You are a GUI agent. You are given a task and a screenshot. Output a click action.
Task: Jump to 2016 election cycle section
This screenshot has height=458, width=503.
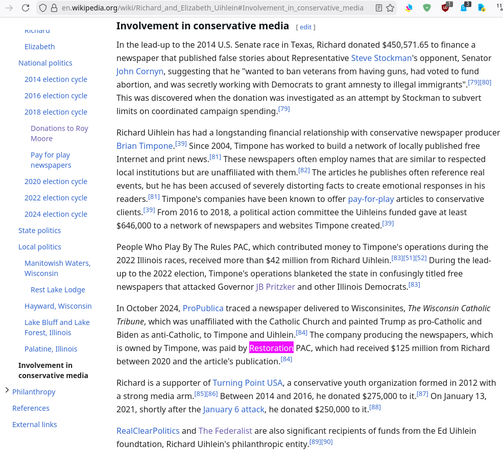[x=56, y=96]
